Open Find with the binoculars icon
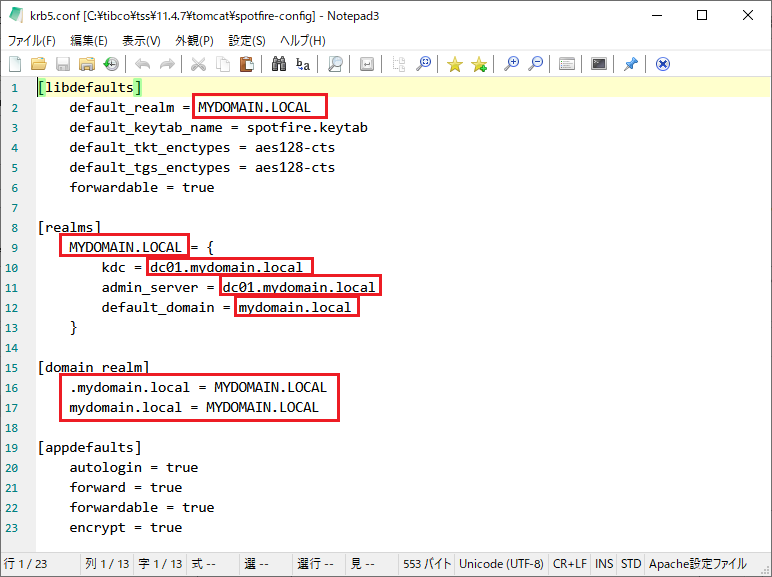Image resolution: width=772 pixels, height=577 pixels. (x=279, y=64)
